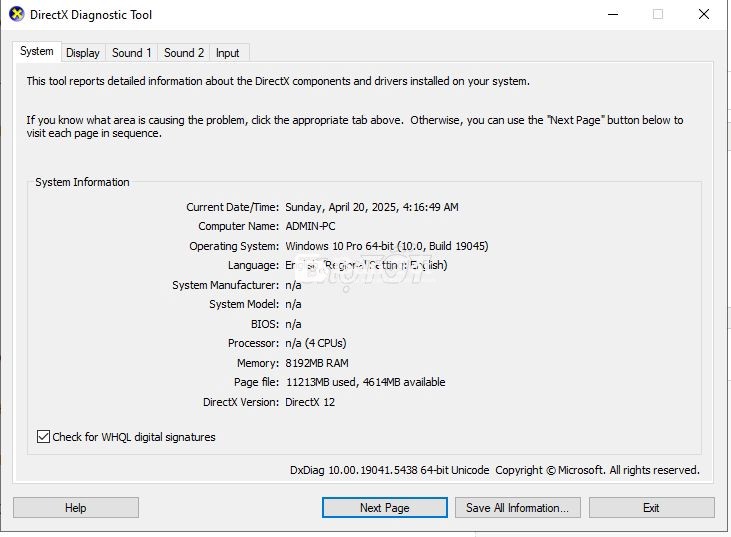The image size is (731, 537).
Task: Toggle Check for WHQL digital signatures checkbox
Action: (43, 437)
